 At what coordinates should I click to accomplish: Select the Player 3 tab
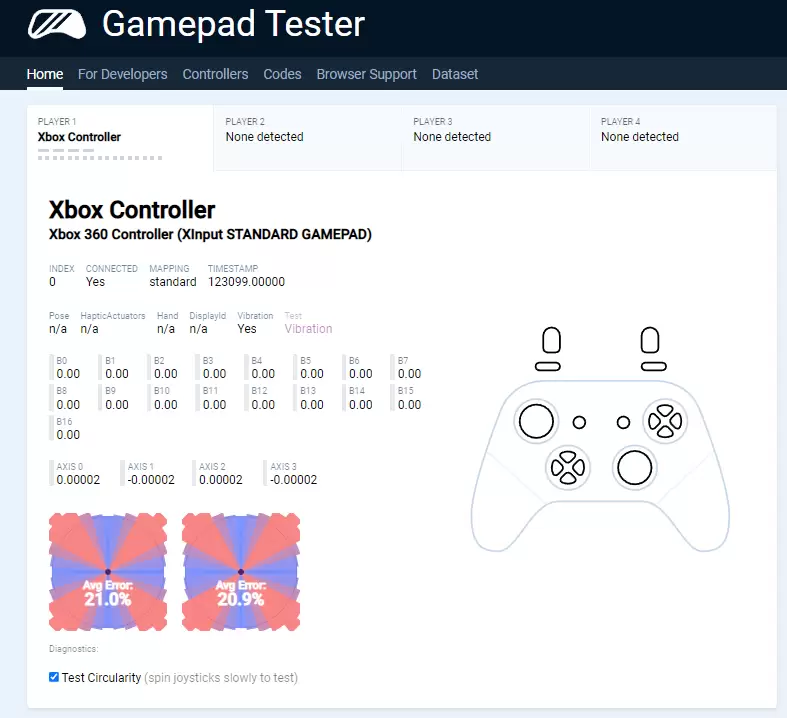(x=495, y=138)
